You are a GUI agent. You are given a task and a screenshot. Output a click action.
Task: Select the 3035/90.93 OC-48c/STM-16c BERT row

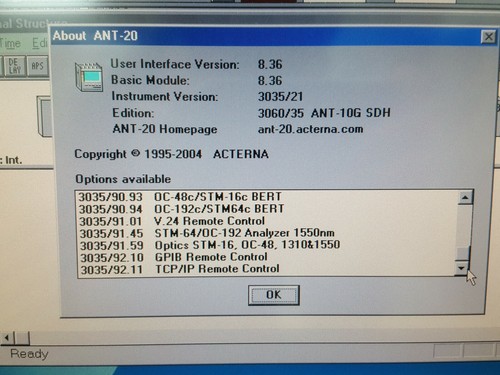point(267,197)
